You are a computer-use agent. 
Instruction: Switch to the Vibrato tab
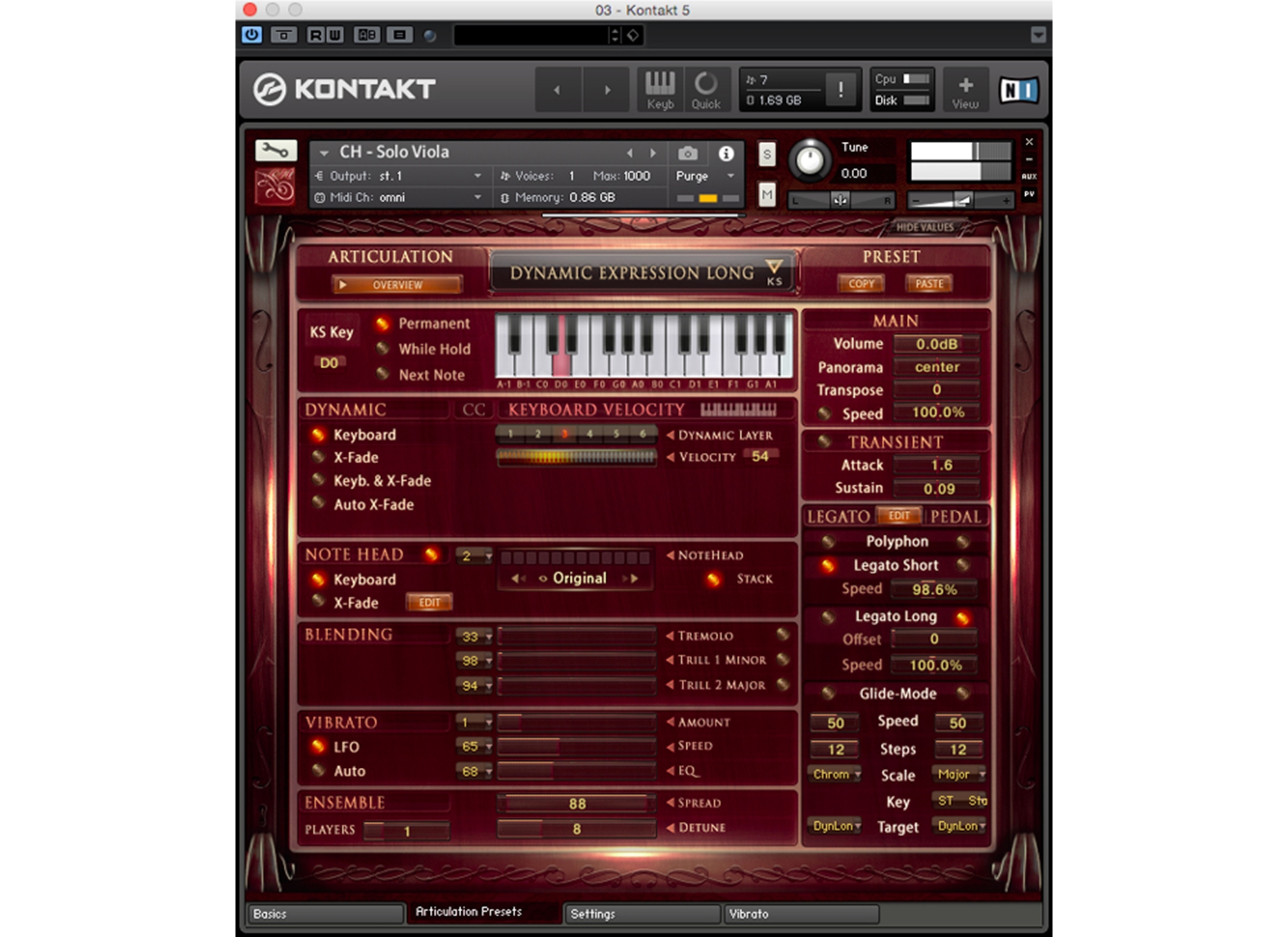click(801, 914)
